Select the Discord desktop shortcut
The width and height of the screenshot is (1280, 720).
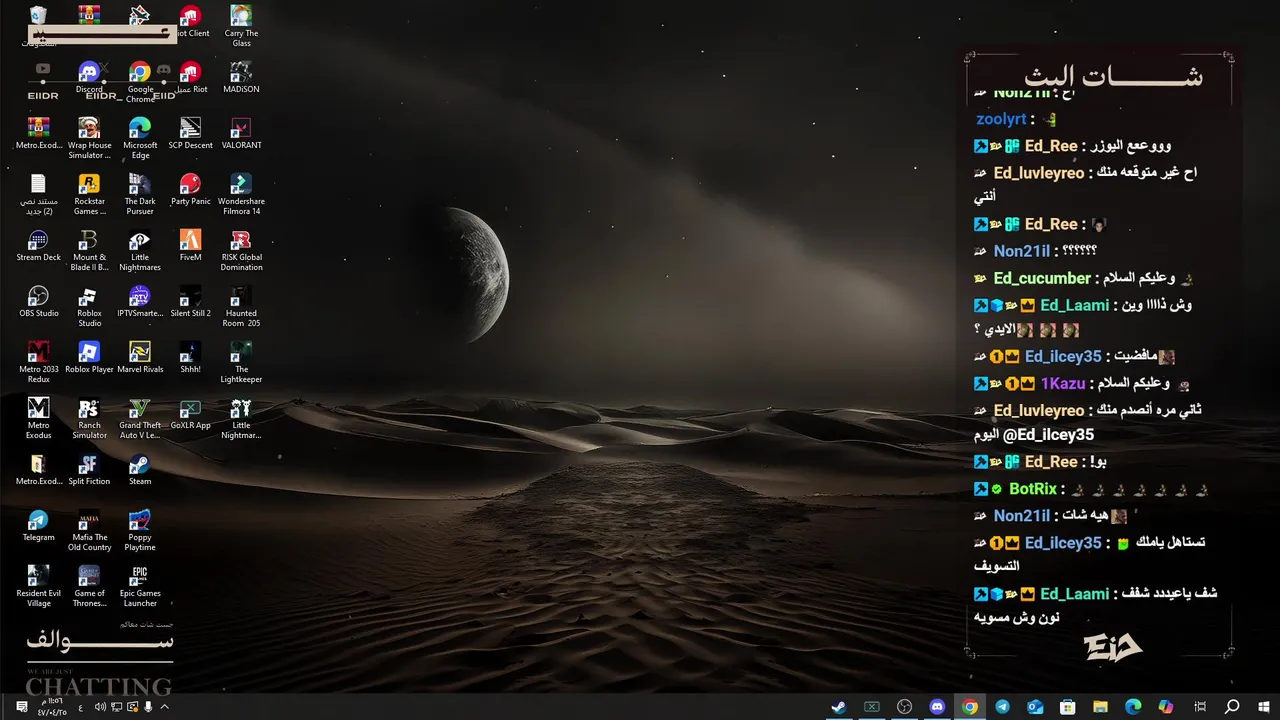coord(89,78)
